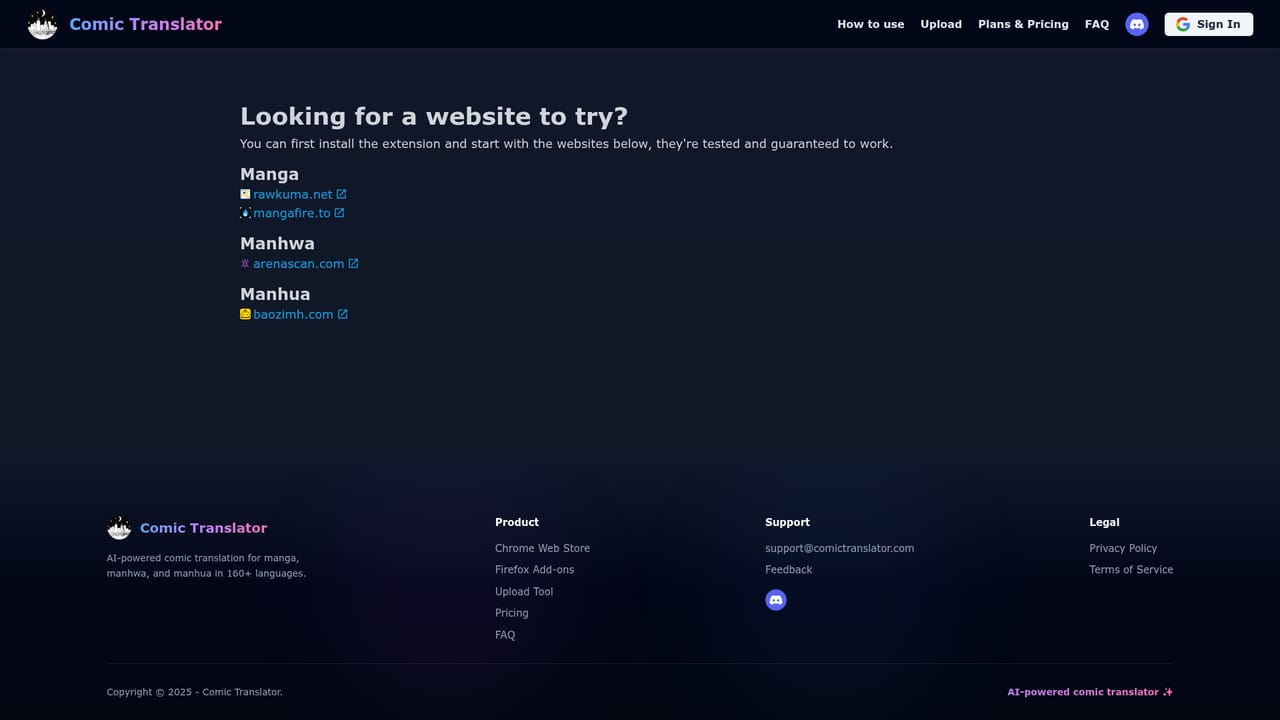
Task: Click the baozimh.com favicon
Action: pos(245,314)
